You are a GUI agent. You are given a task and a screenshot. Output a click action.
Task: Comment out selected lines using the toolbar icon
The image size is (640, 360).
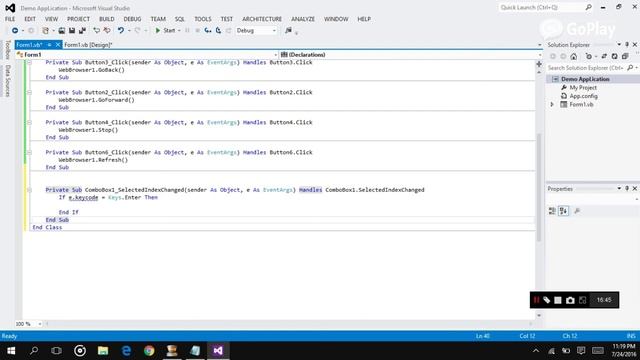coord(97,31)
